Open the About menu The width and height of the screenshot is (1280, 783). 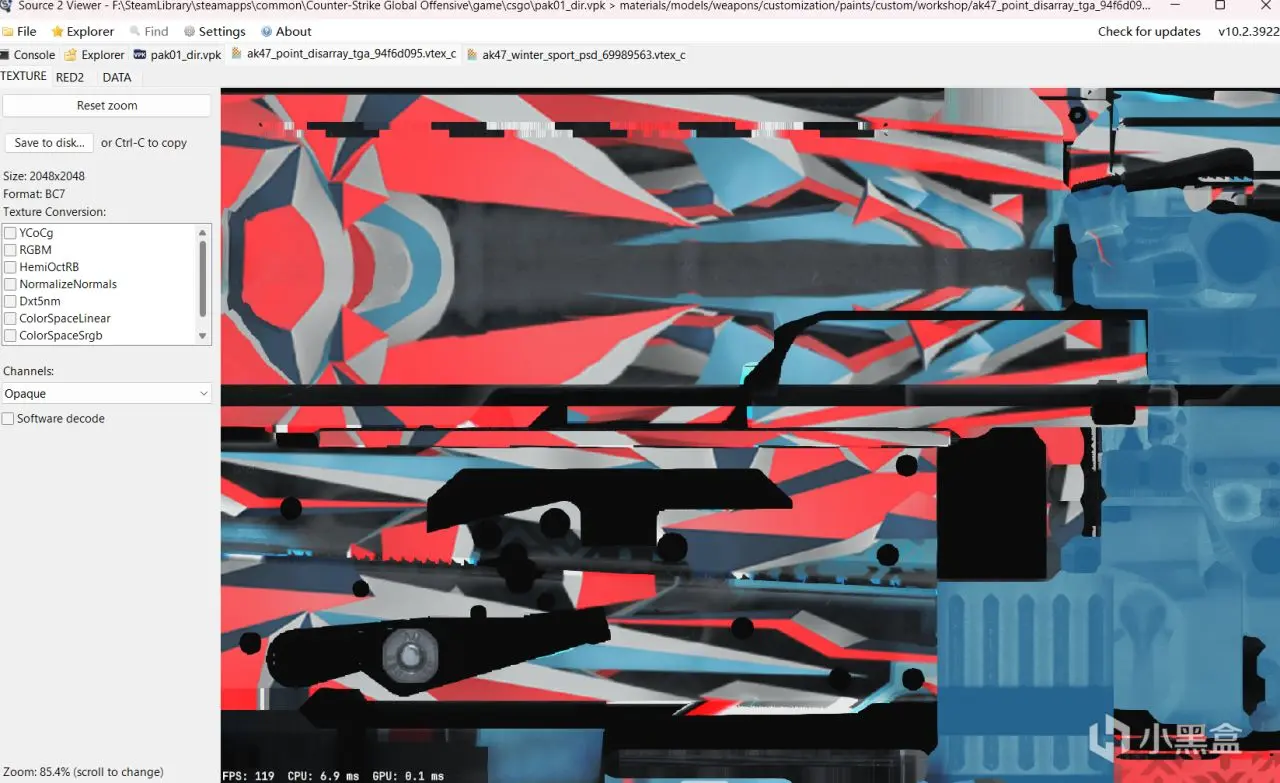click(286, 31)
